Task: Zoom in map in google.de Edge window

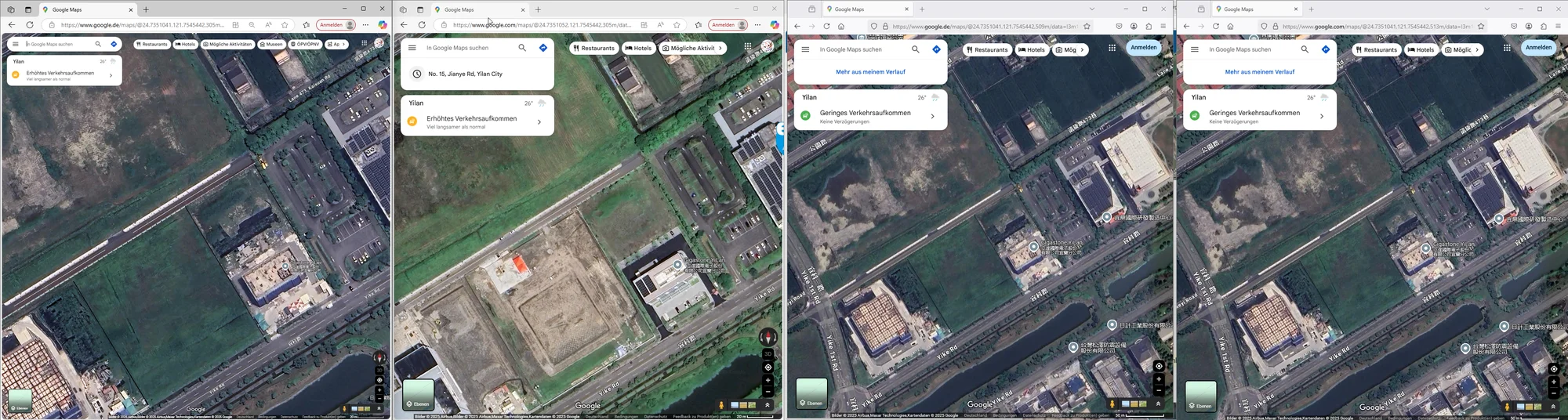Action: click(x=379, y=389)
